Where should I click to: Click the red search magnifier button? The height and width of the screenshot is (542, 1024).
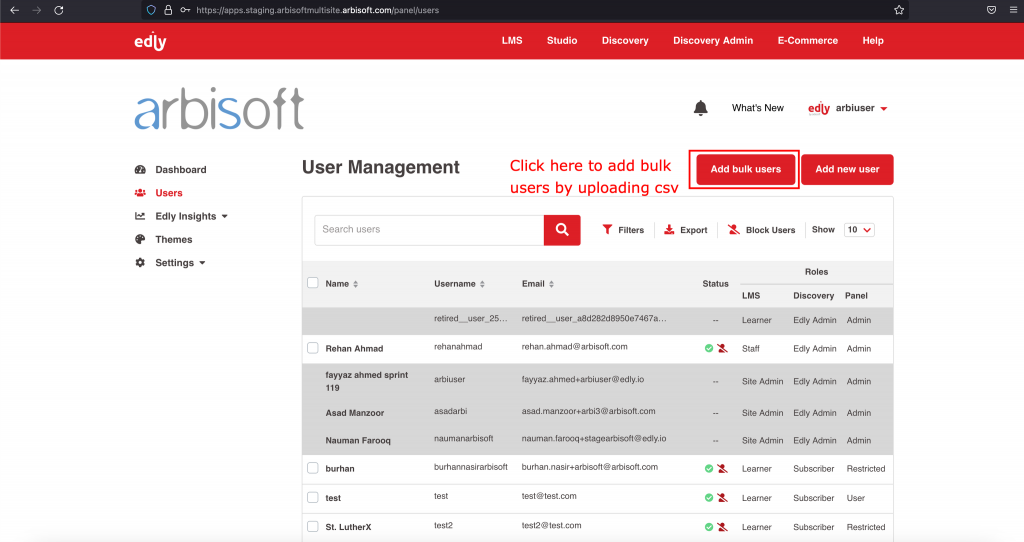tap(562, 230)
